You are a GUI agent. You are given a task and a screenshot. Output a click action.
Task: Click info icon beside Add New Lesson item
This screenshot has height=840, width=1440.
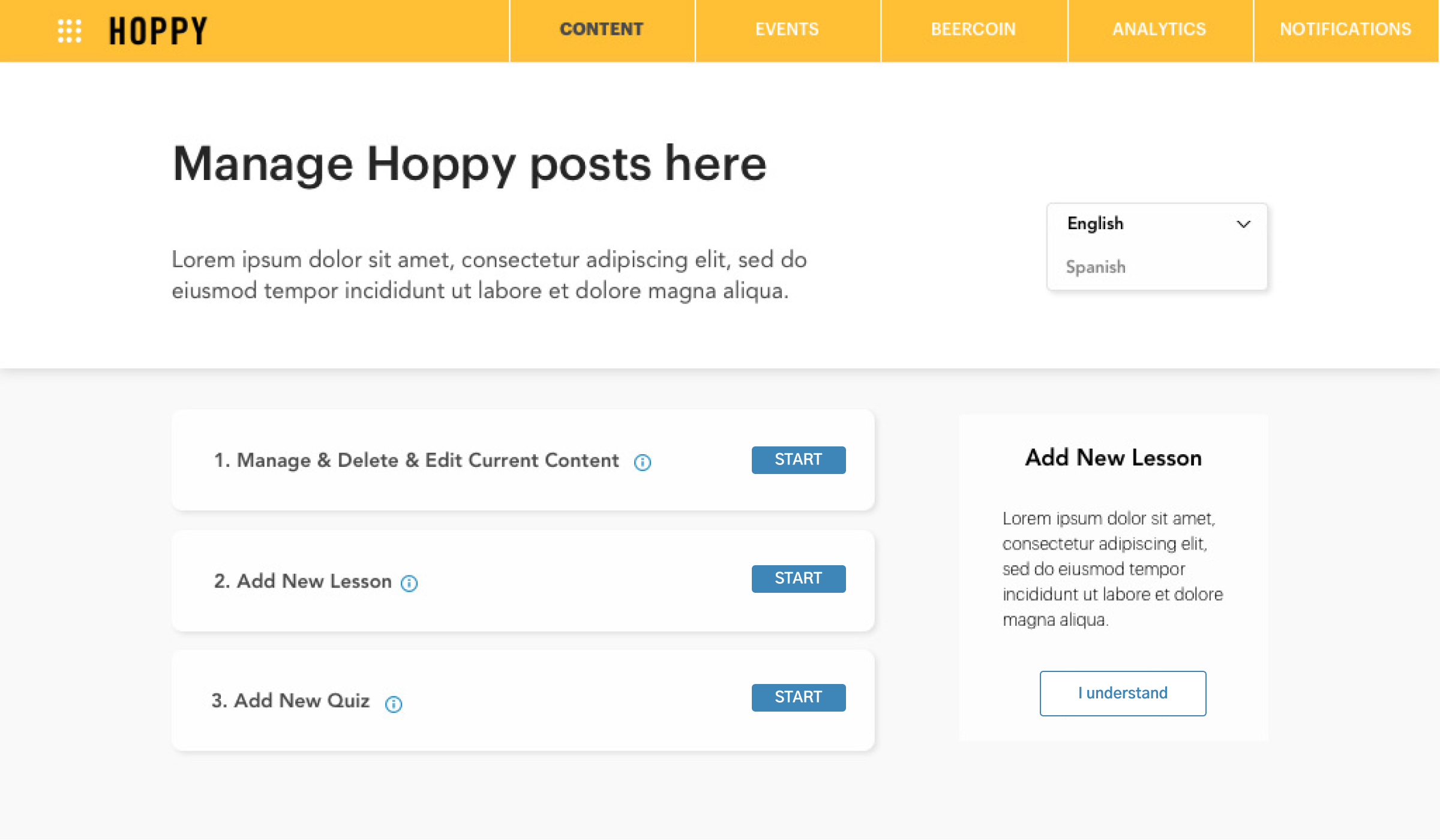point(409,583)
